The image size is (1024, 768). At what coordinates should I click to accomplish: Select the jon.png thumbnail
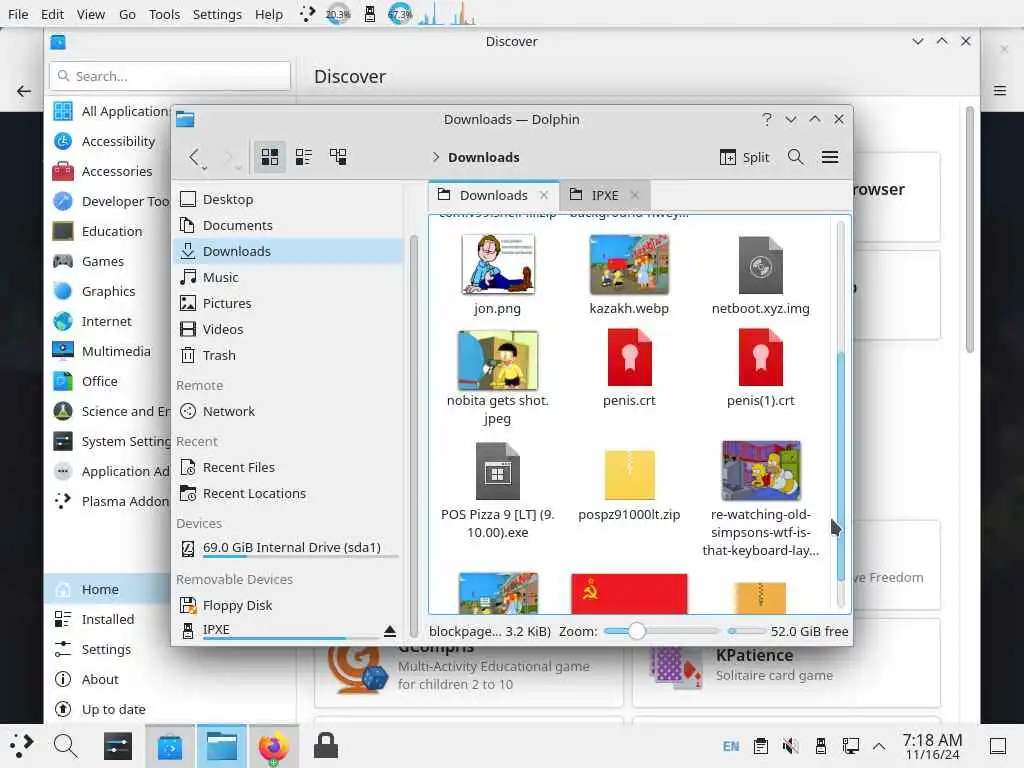[498, 264]
